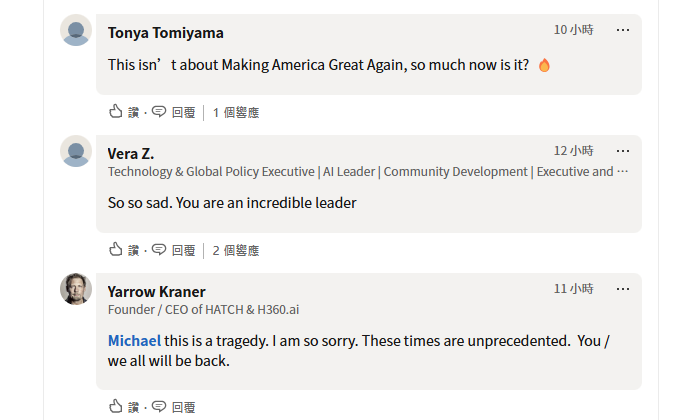Open Yarrow Kraner profile name link
Screen dimensions: 700x420
coord(156,292)
